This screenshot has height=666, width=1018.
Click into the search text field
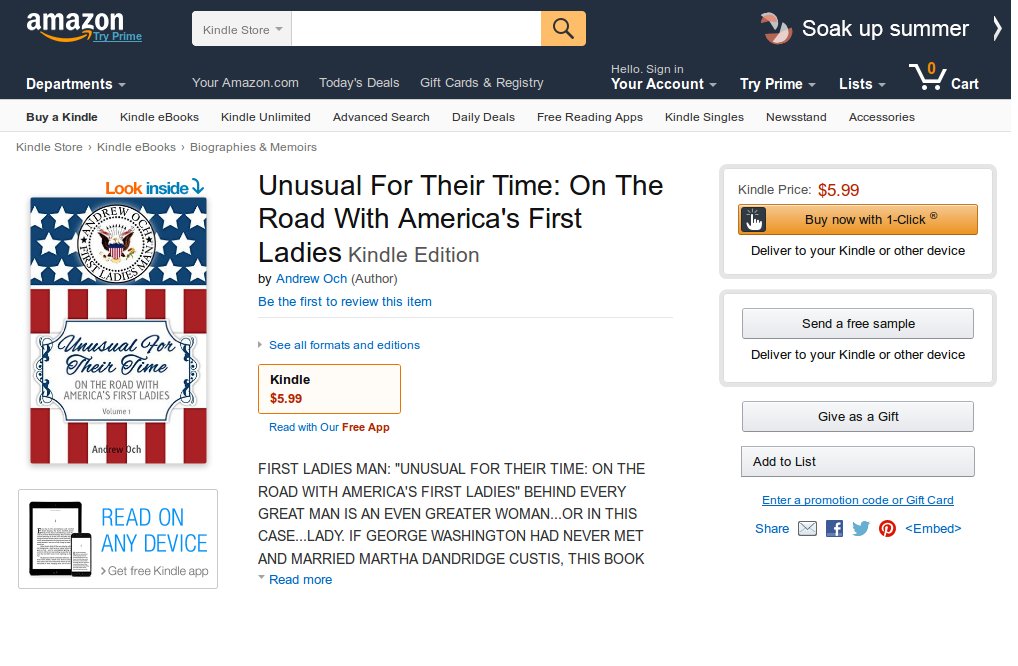[416, 29]
